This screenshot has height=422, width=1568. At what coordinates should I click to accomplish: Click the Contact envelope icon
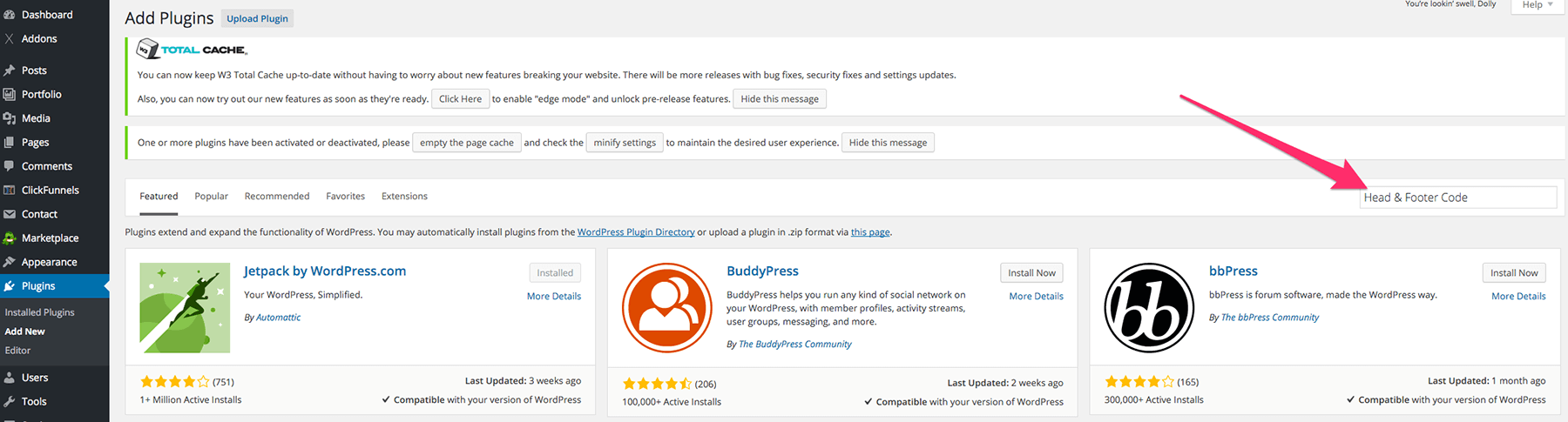(x=10, y=214)
